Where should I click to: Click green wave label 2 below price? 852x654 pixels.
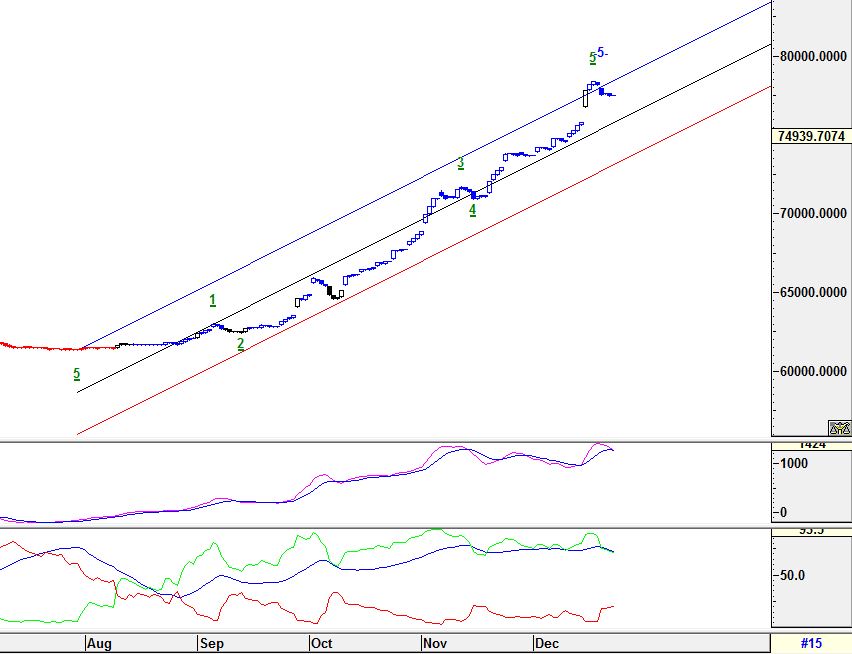240,344
